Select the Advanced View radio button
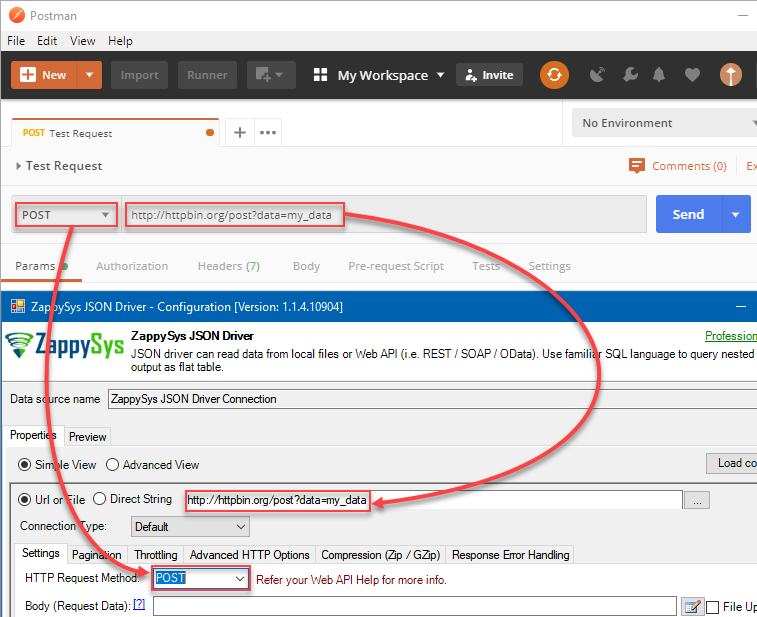This screenshot has height=617, width=757. tap(113, 465)
